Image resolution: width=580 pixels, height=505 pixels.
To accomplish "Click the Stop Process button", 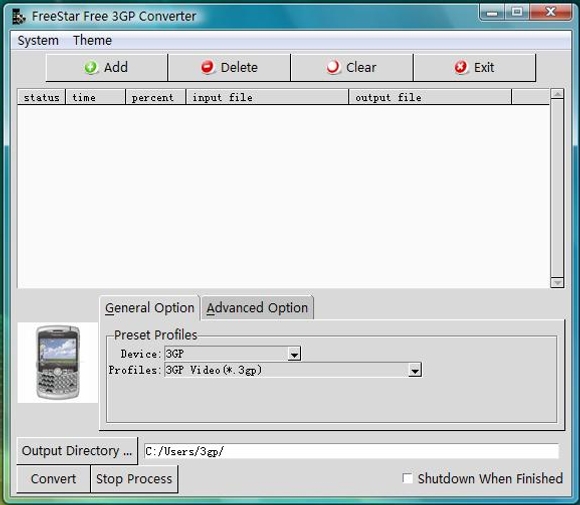I will coord(134,479).
